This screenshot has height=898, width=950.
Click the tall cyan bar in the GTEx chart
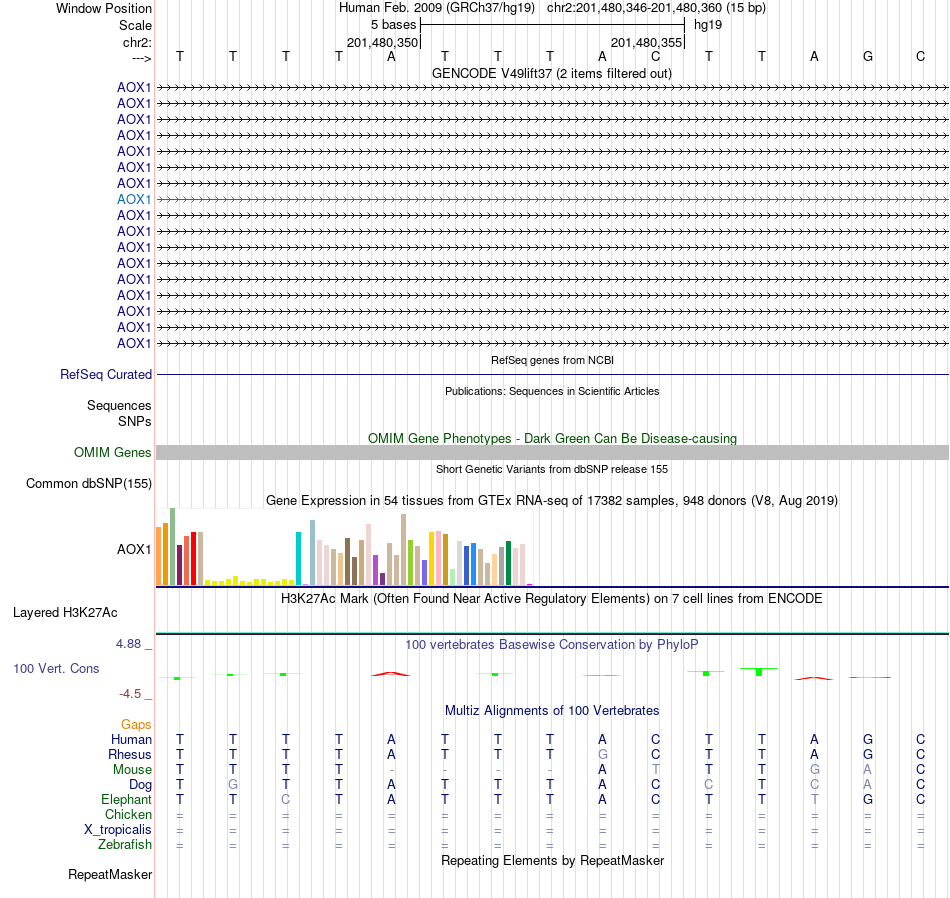tap(298, 558)
